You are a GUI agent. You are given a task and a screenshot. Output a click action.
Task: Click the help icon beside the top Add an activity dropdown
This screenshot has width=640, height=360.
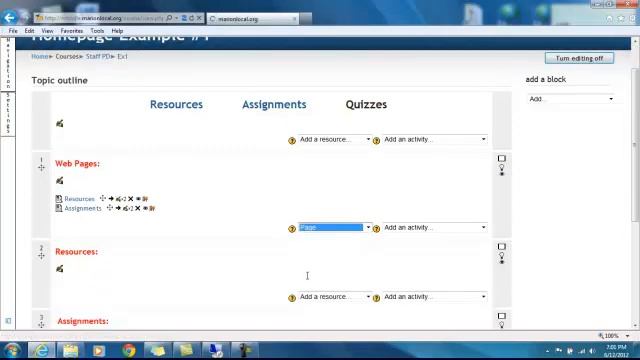point(376,141)
